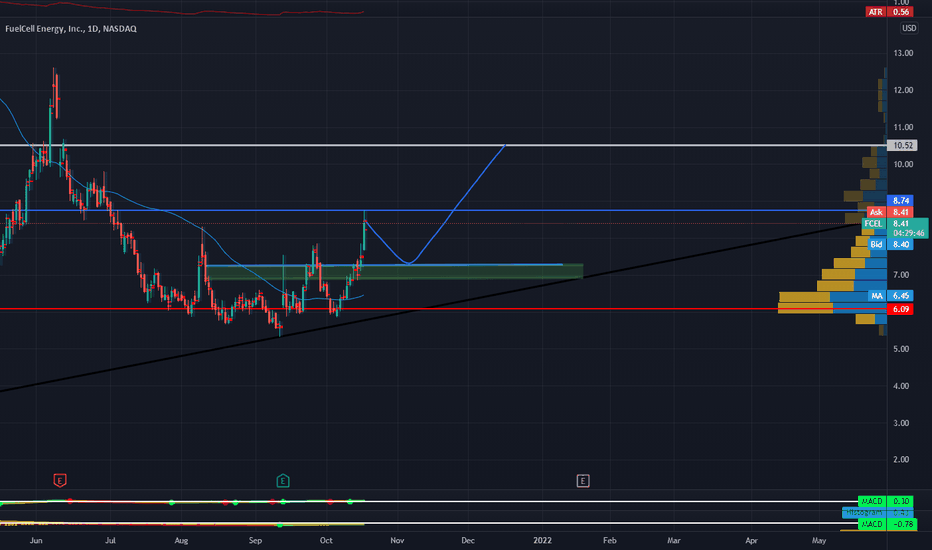Click the red earnings E marker near June
This screenshot has width=932, height=550.
(x=59, y=480)
